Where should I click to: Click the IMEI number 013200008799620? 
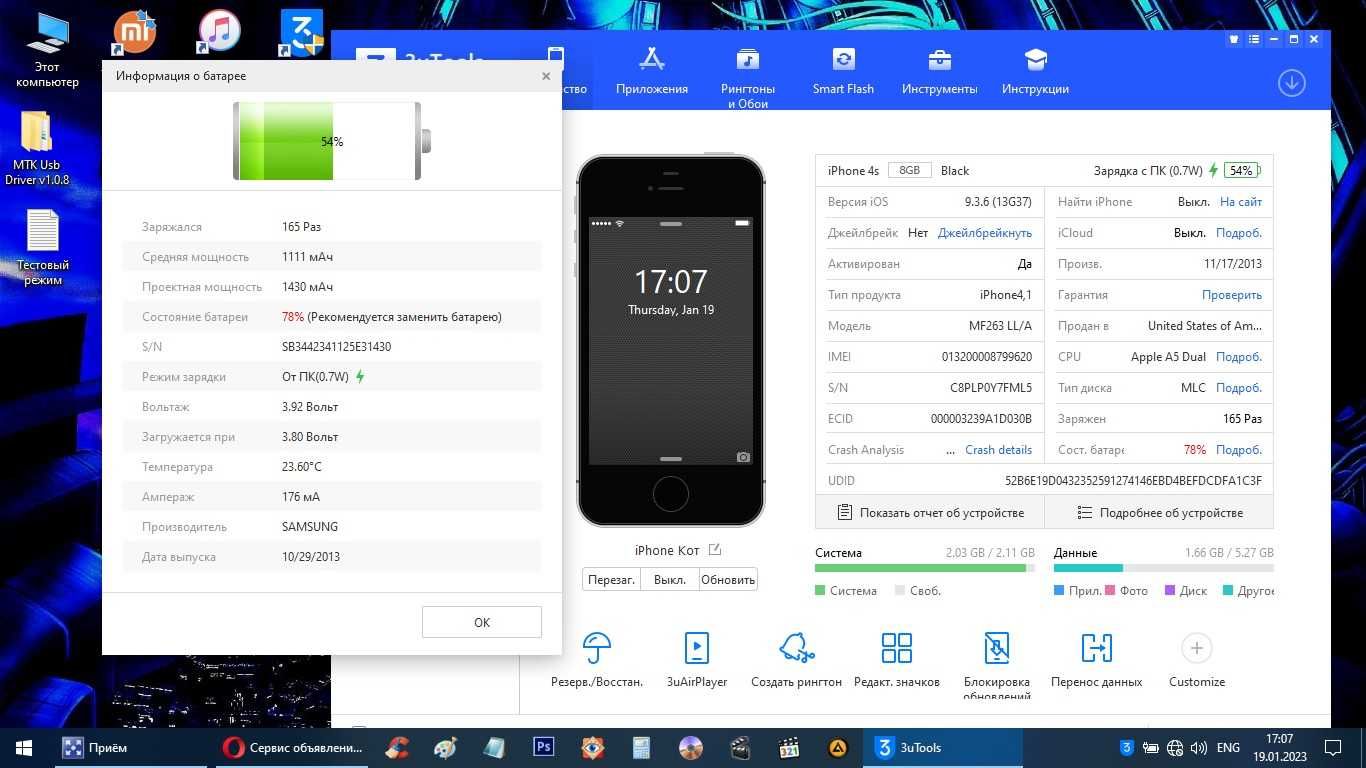[987, 357]
